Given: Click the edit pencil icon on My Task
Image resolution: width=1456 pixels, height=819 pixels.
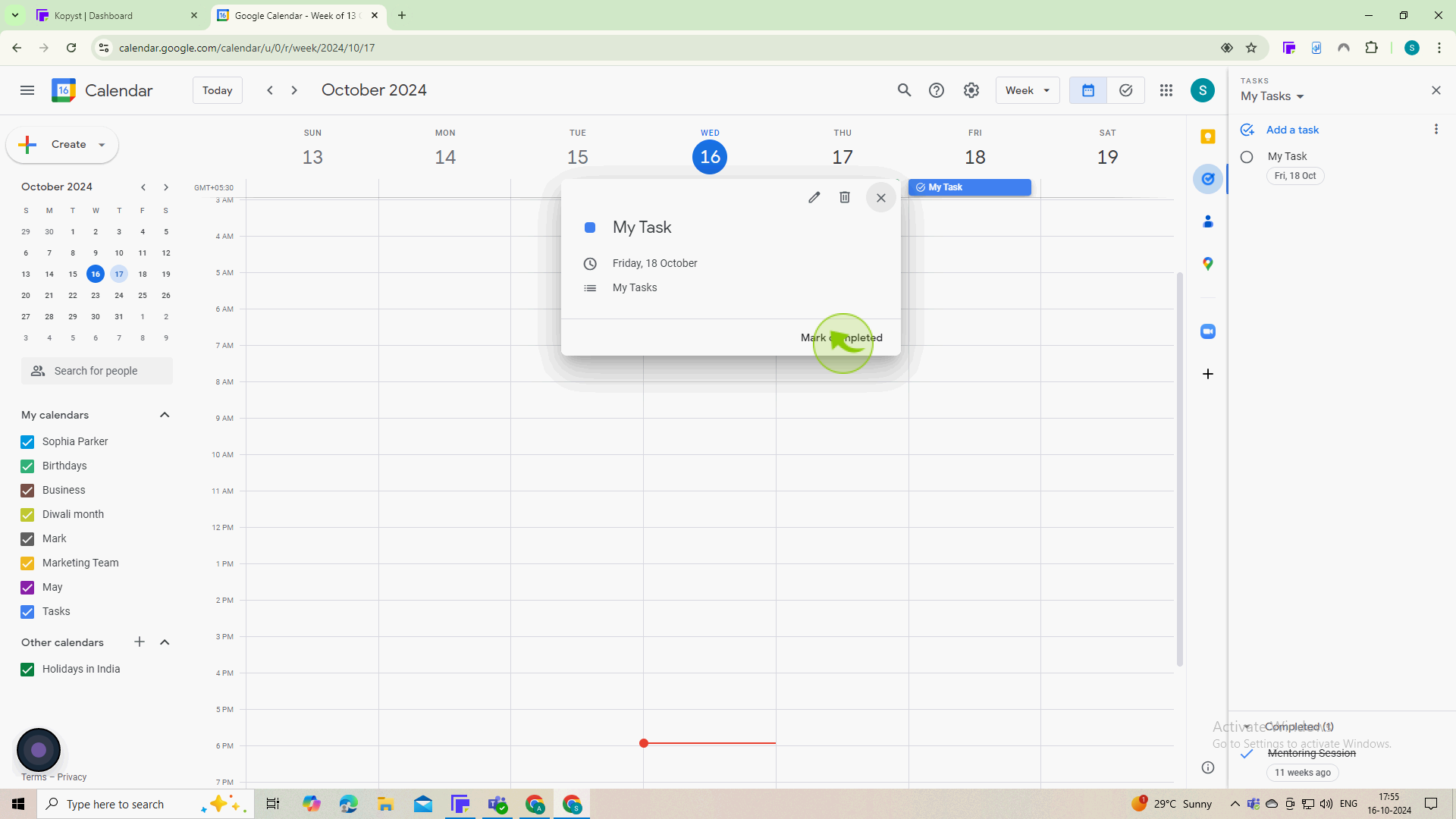Looking at the screenshot, I should click(x=814, y=197).
